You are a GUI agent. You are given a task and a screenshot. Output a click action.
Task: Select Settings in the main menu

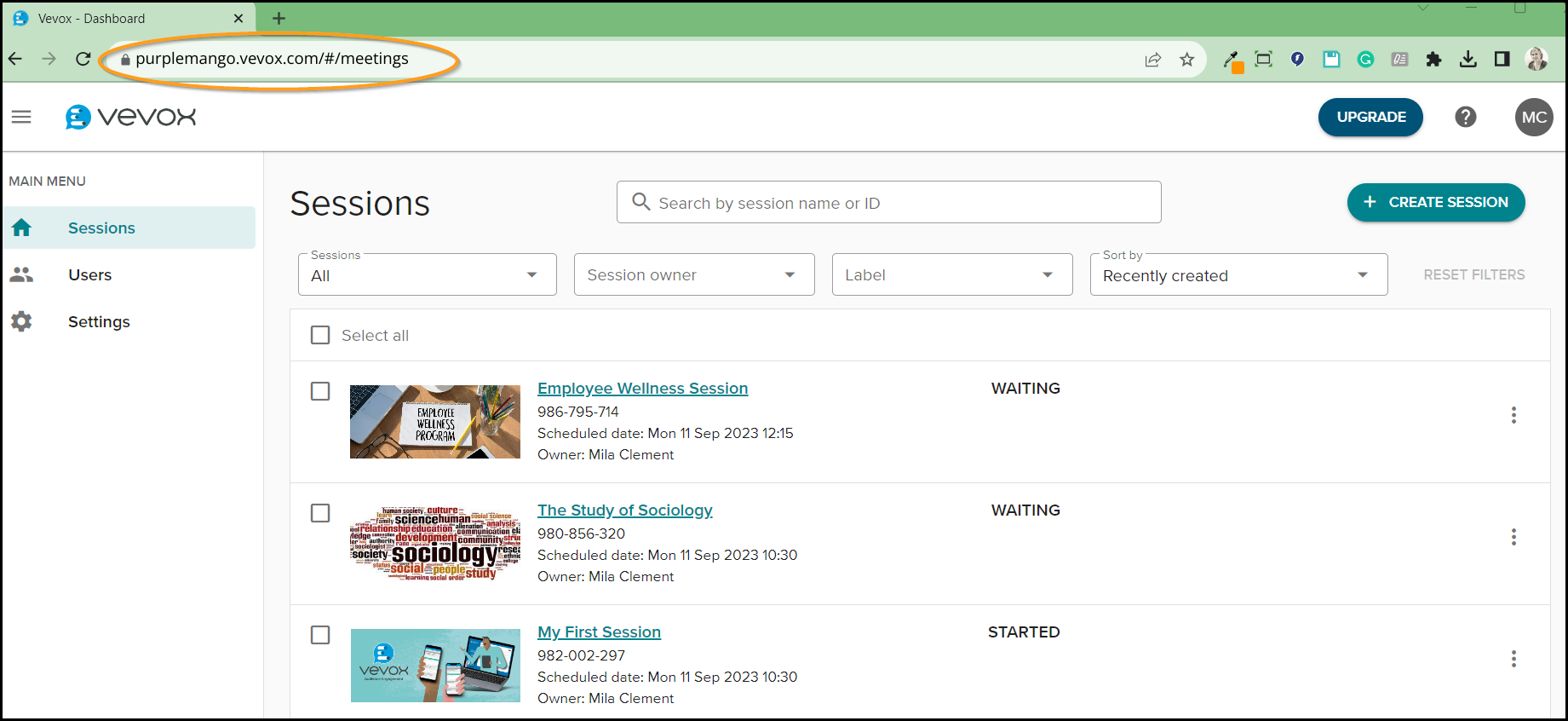pyautogui.click(x=129, y=321)
